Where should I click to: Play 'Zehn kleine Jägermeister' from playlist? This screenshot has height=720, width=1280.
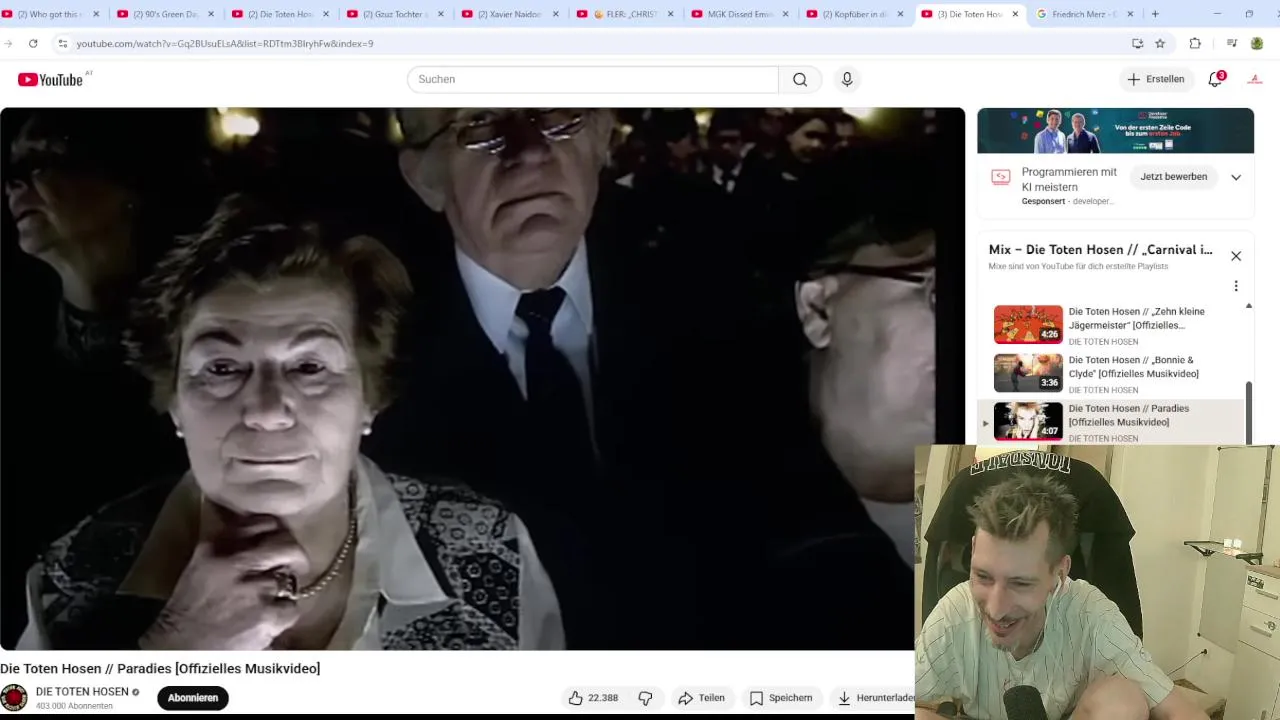click(x=1118, y=325)
